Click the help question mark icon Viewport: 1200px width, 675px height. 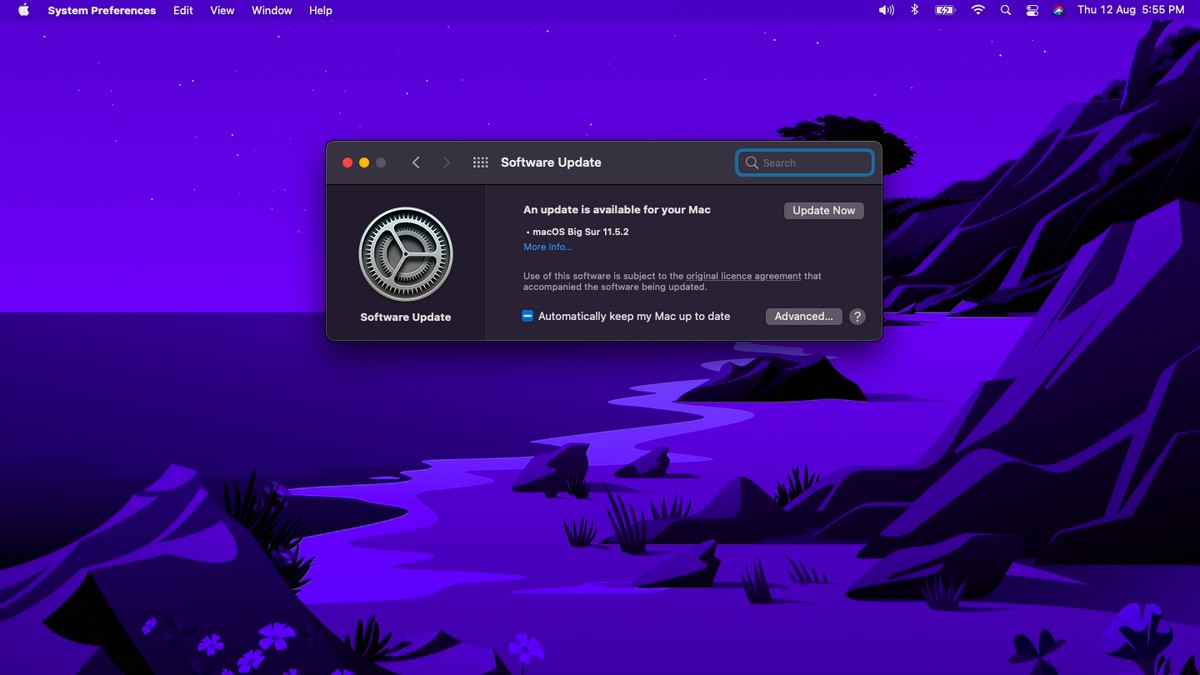tap(857, 316)
